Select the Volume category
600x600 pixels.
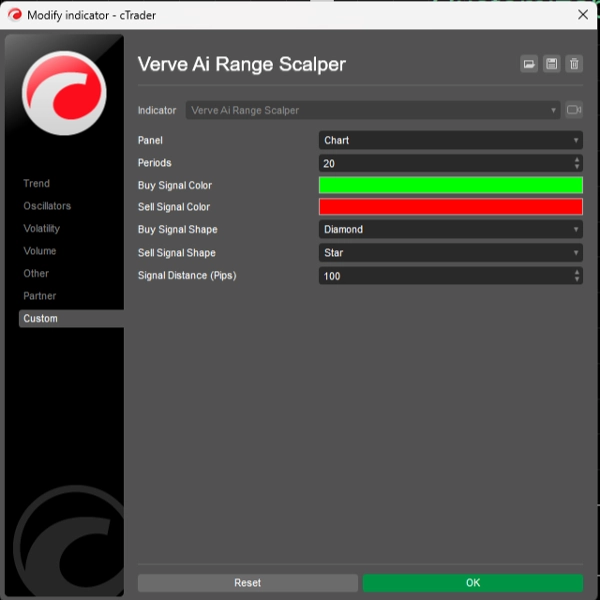[39, 251]
